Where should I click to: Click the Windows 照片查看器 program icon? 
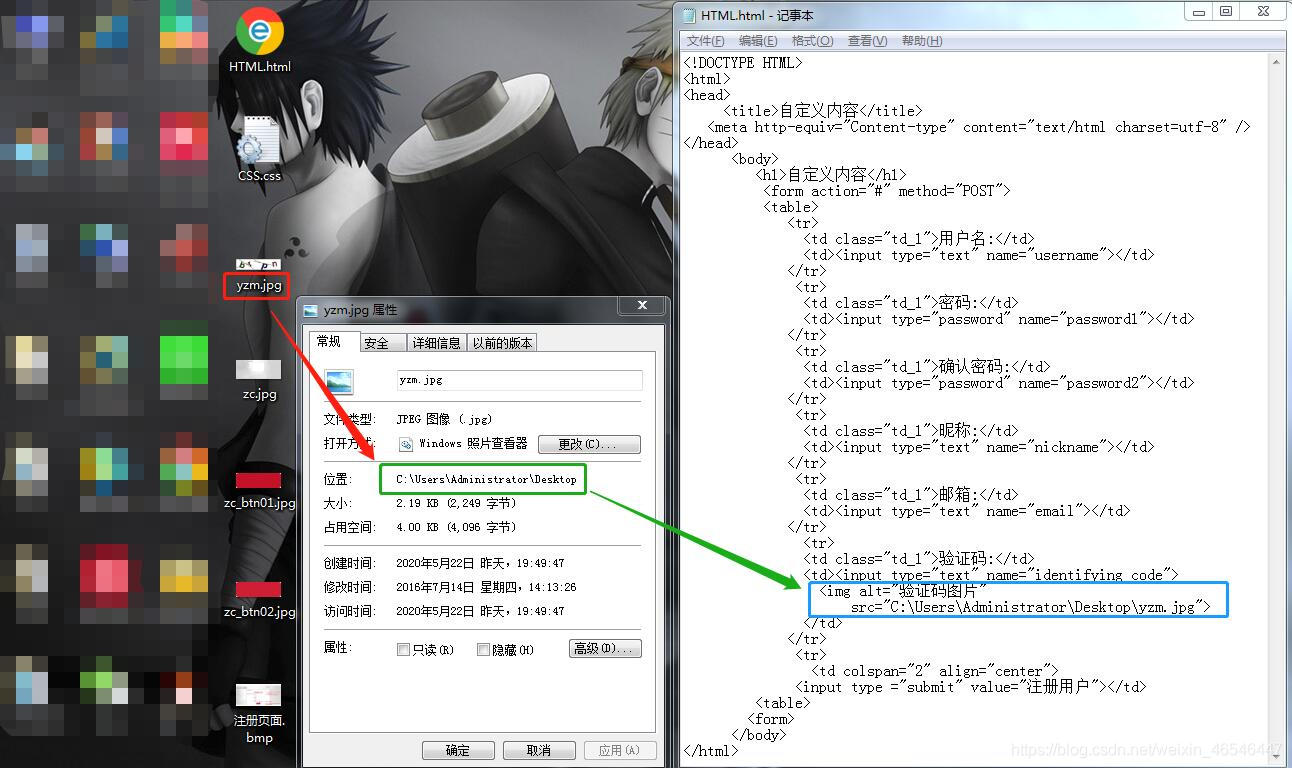pos(406,444)
